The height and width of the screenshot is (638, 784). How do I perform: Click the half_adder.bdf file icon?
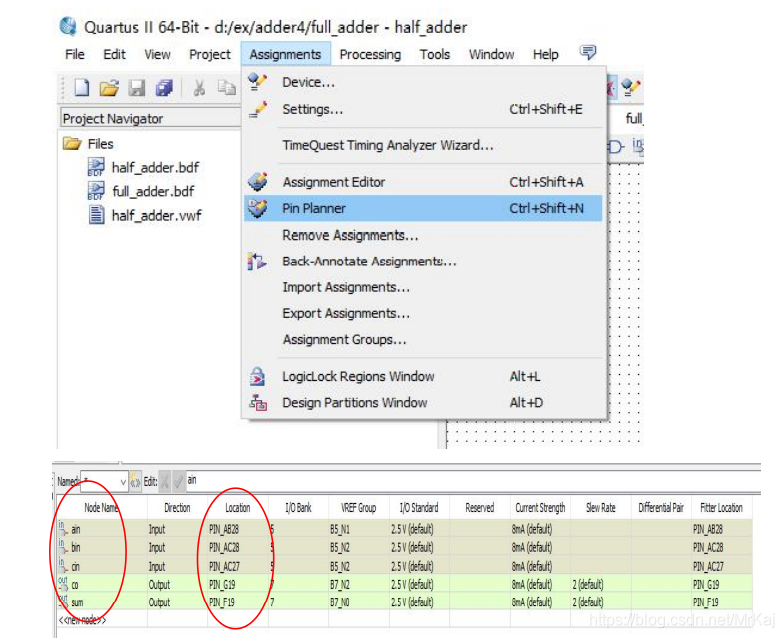pos(96,167)
